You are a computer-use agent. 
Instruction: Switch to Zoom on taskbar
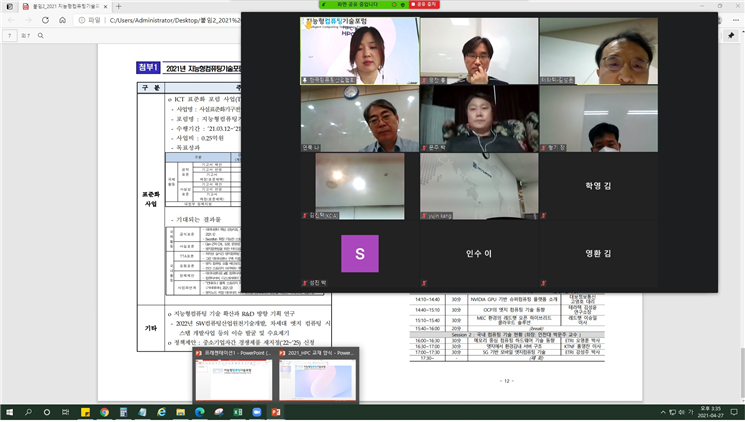click(x=257, y=412)
